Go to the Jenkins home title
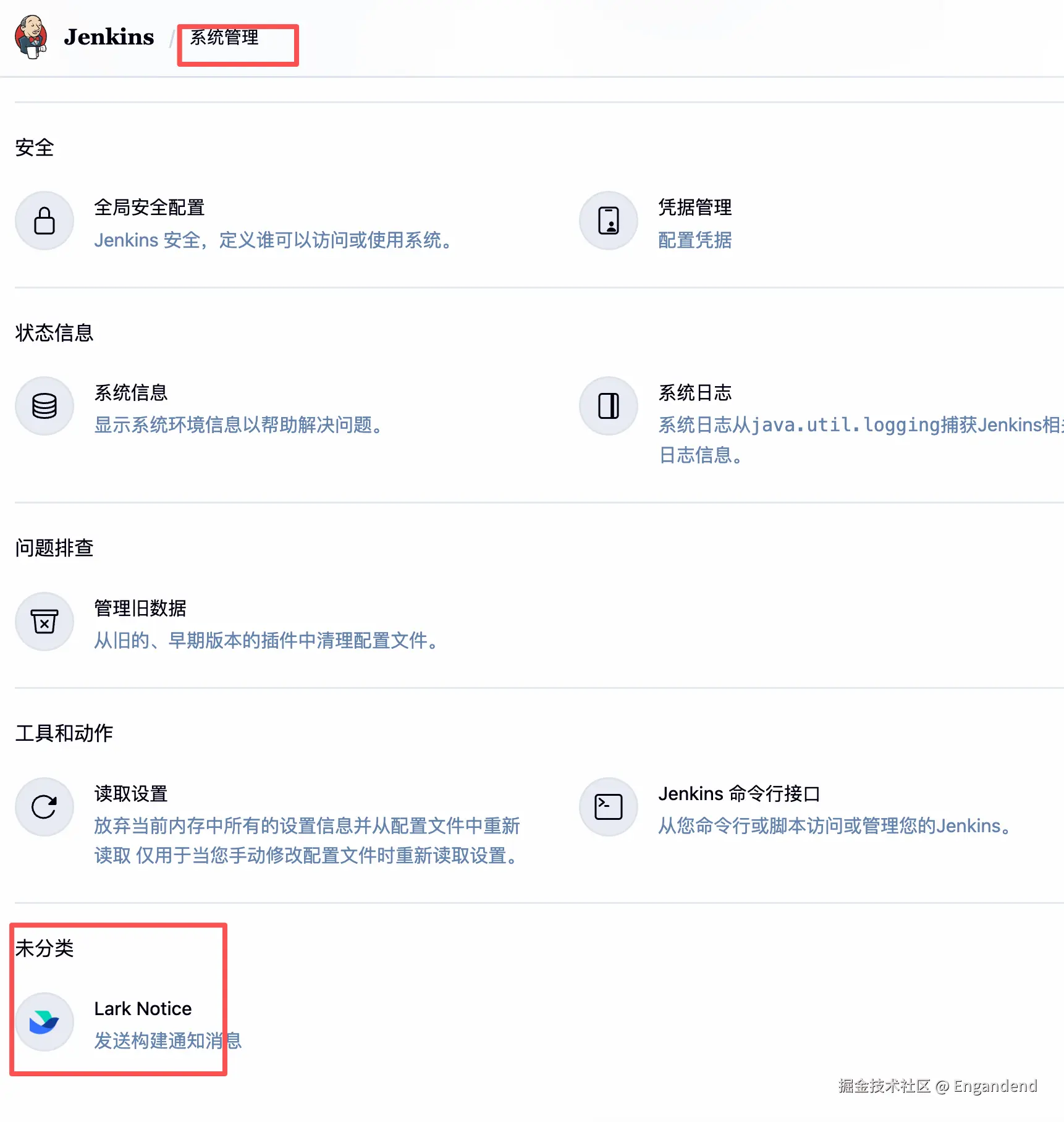This screenshot has width=1064, height=1122. click(109, 37)
